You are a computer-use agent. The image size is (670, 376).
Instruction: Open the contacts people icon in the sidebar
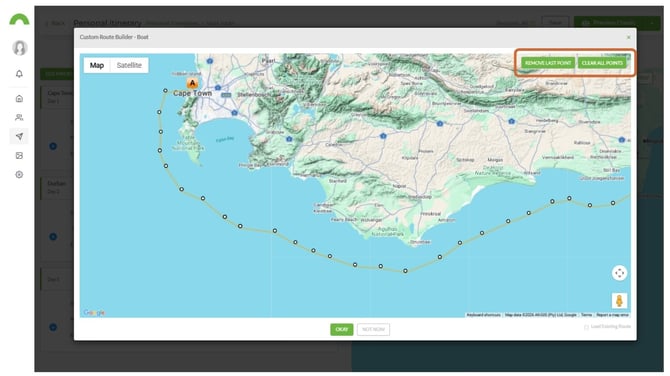tap(19, 118)
